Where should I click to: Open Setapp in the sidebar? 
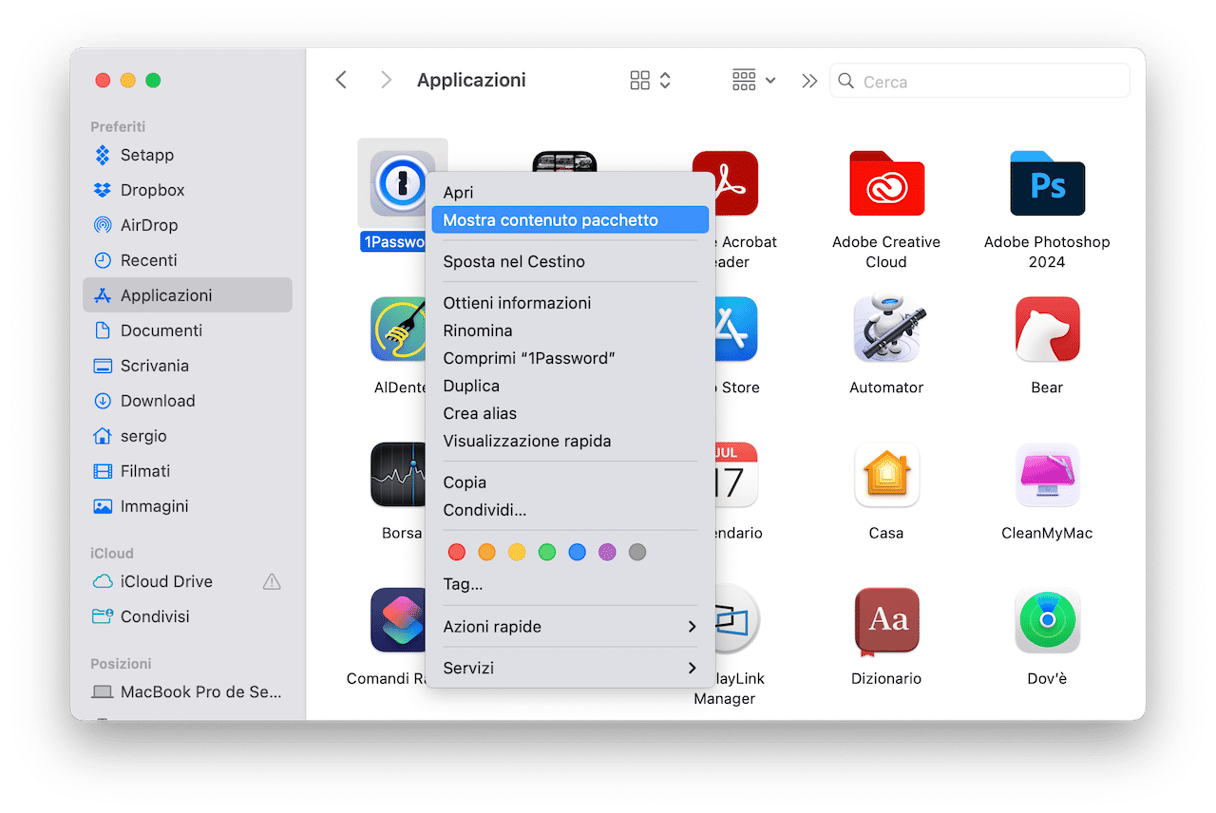pos(188,155)
